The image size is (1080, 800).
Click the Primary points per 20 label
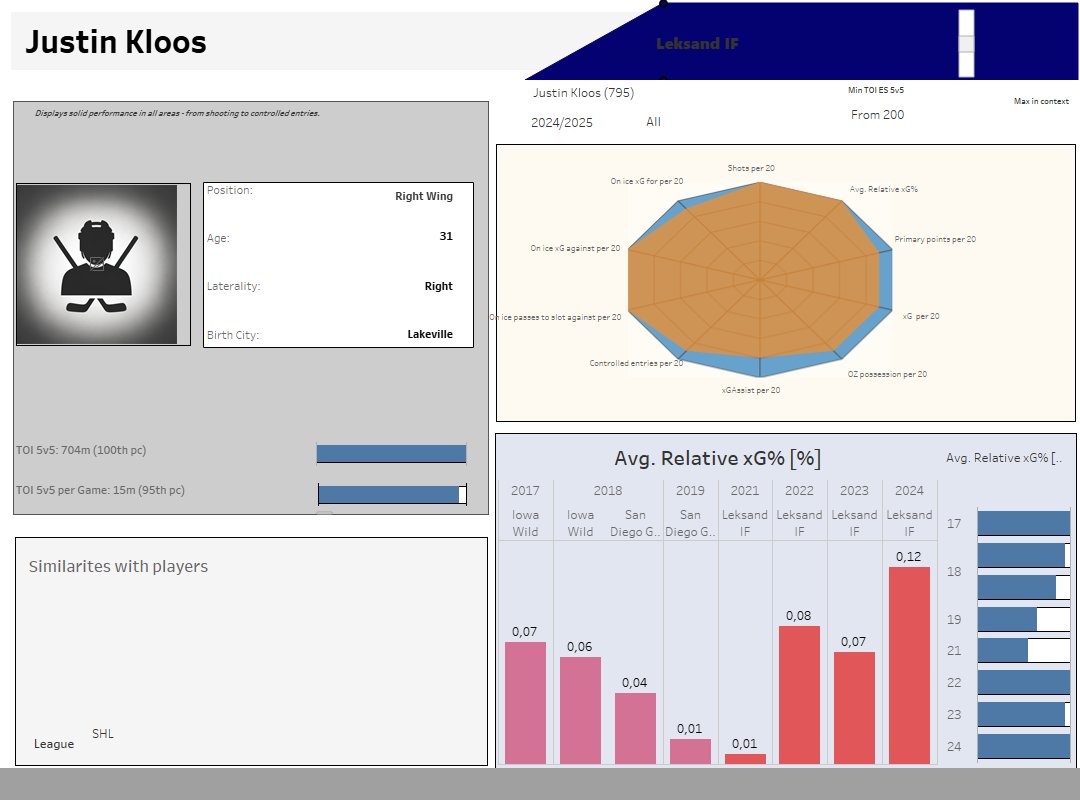[934, 240]
